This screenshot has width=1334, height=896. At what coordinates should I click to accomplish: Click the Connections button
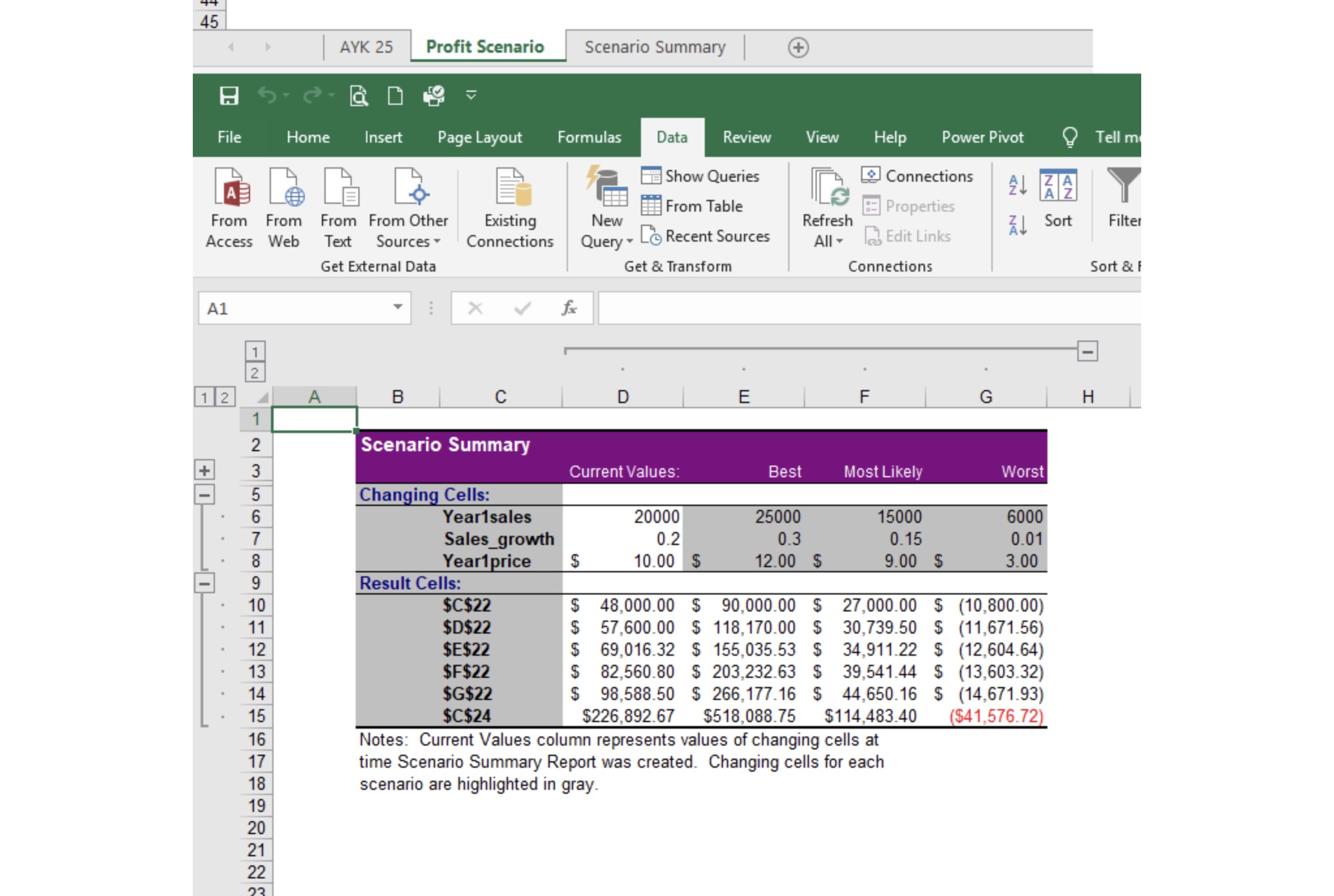[917, 176]
